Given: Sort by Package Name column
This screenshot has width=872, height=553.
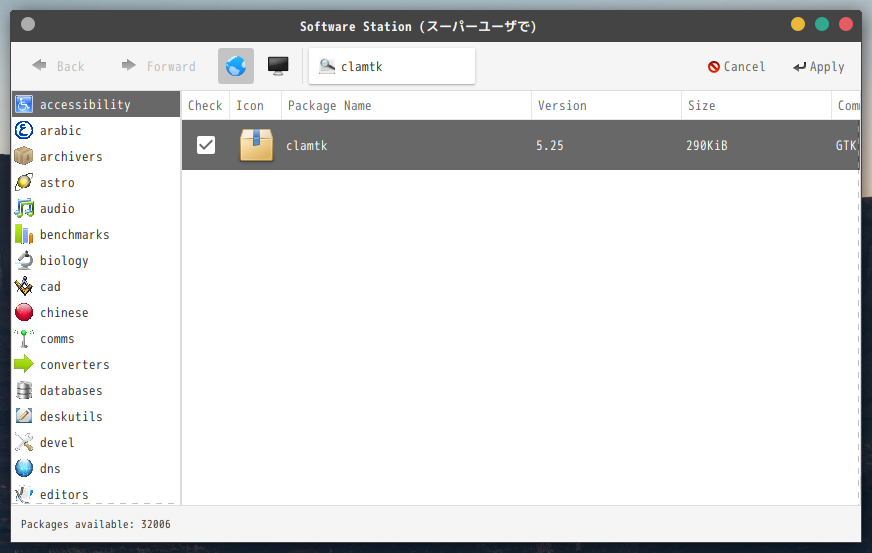Looking at the screenshot, I should pyautogui.click(x=407, y=106).
